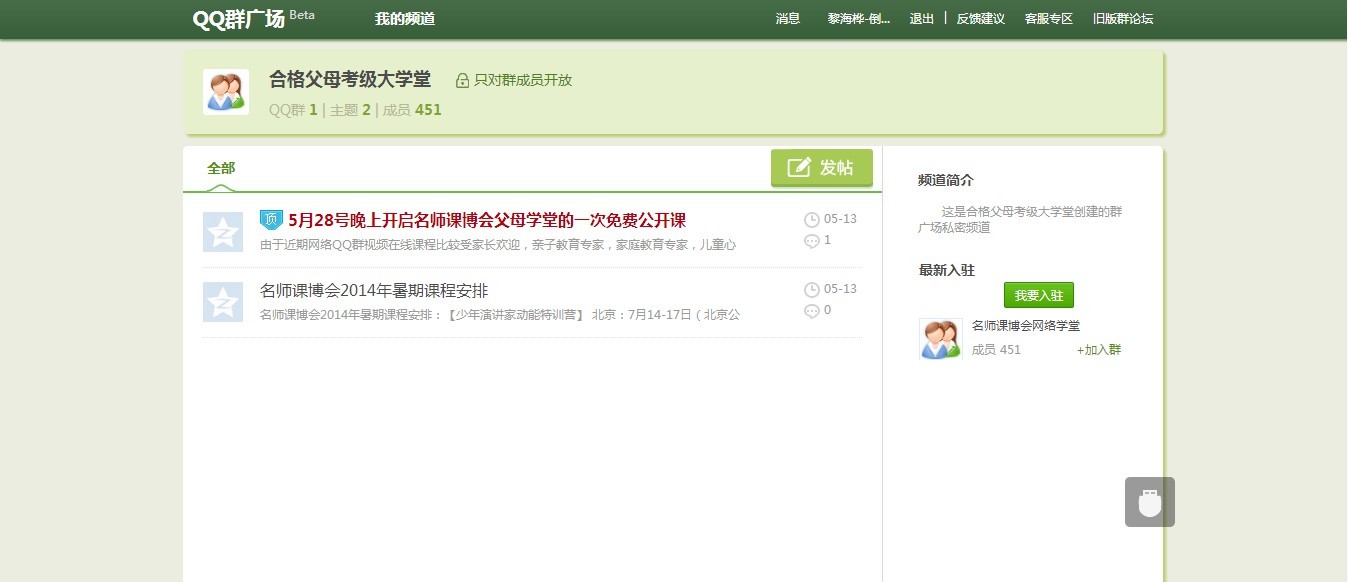Click the 名师课博会网络学堂 group avatar
The width and height of the screenshot is (1348, 582).
click(x=940, y=339)
